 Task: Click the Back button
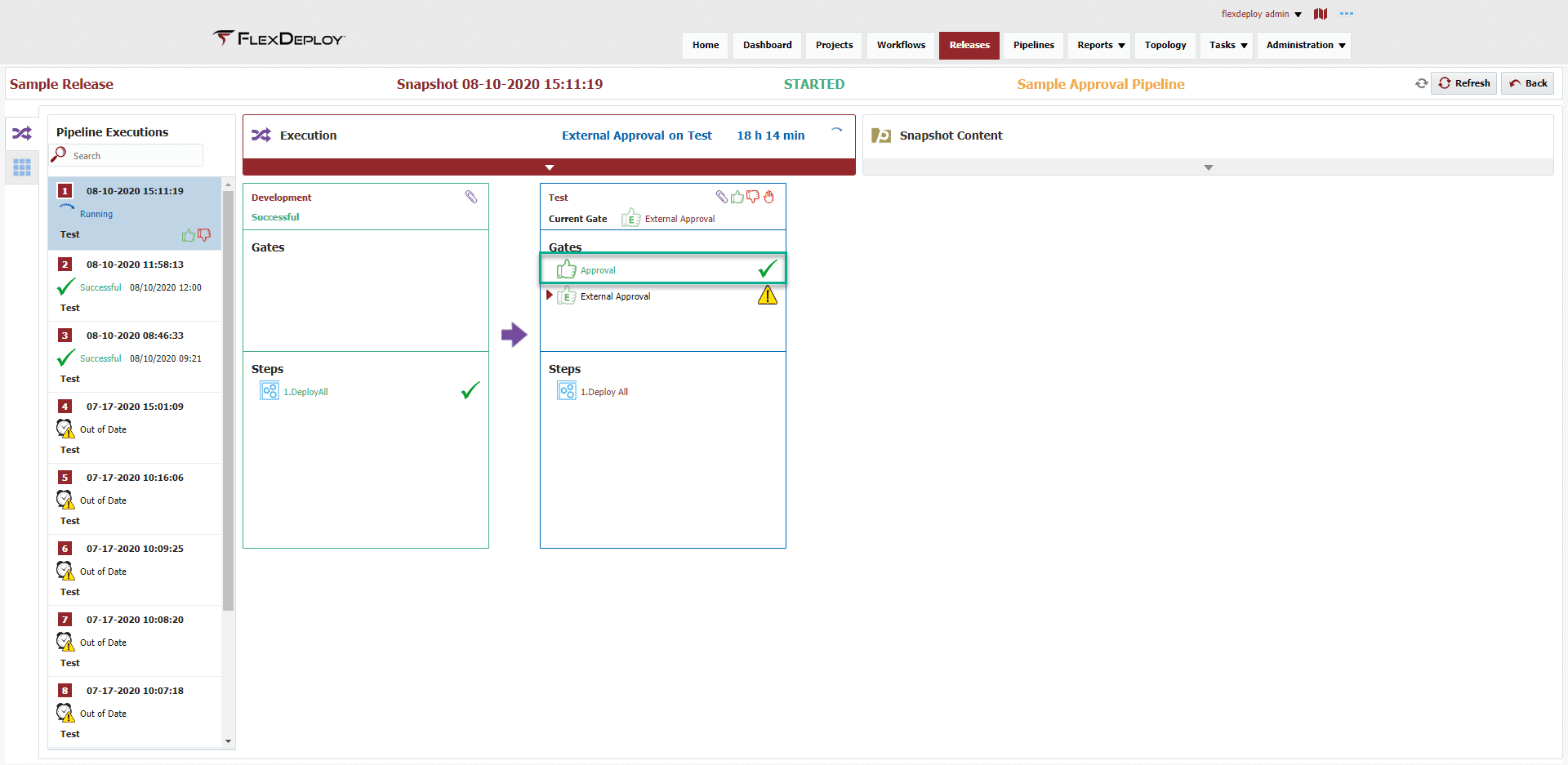click(x=1528, y=83)
